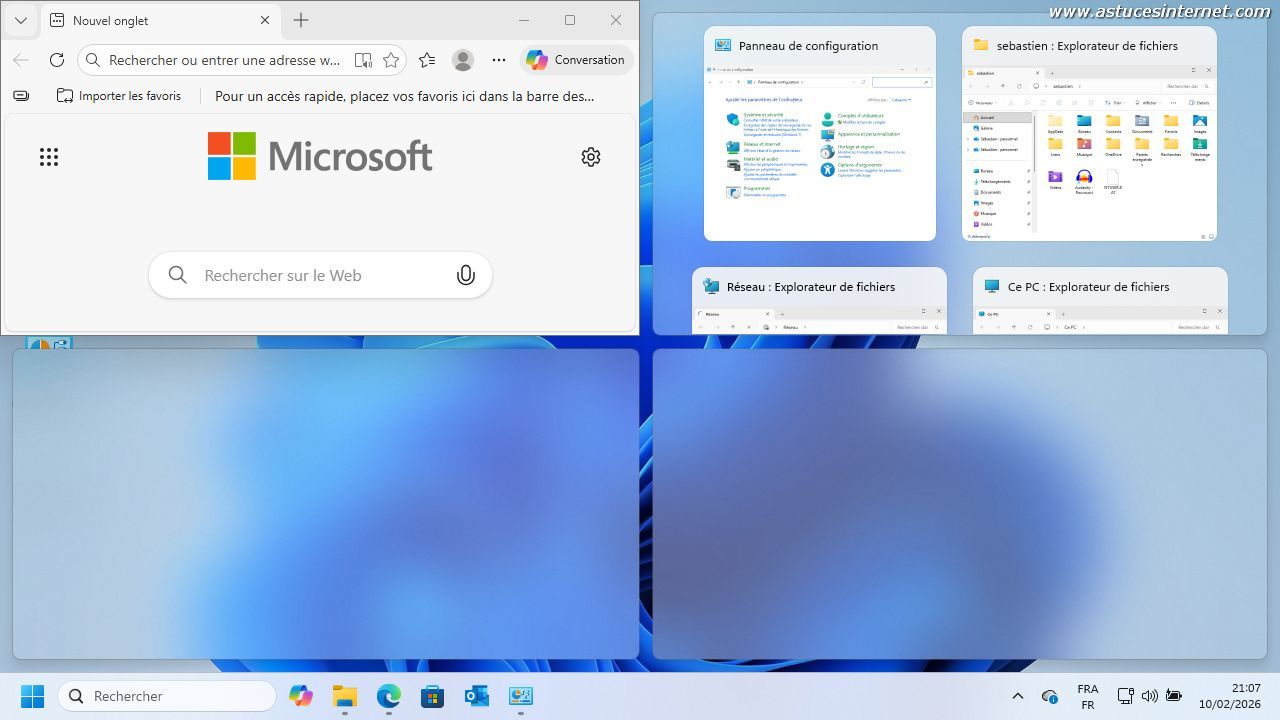Screen dimensions: 1280x720
Task: Select the Nouvel onglet tab
Action: click(x=150, y=20)
